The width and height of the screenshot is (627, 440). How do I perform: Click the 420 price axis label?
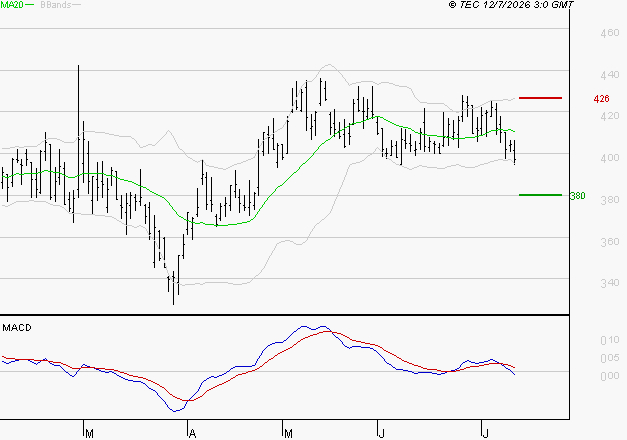coord(610,116)
